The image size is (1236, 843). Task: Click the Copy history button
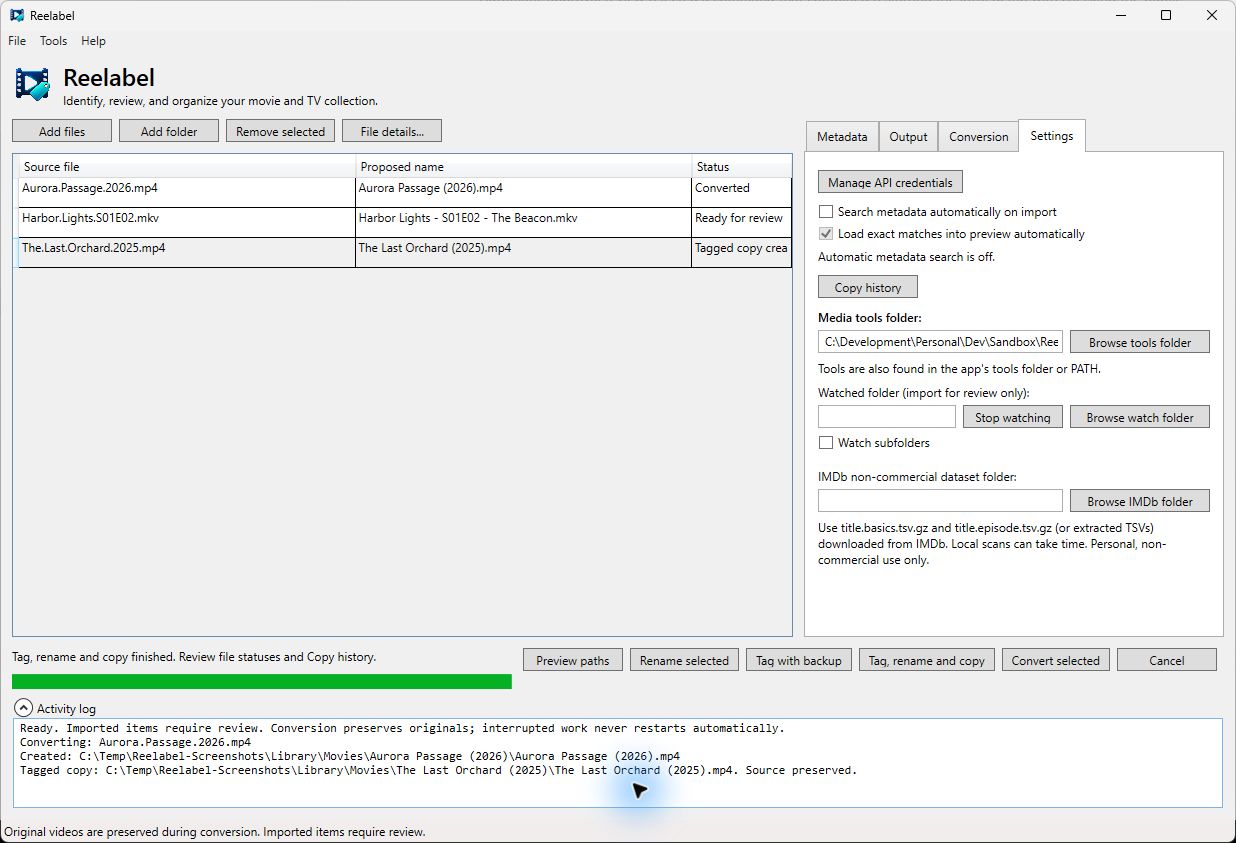[868, 287]
